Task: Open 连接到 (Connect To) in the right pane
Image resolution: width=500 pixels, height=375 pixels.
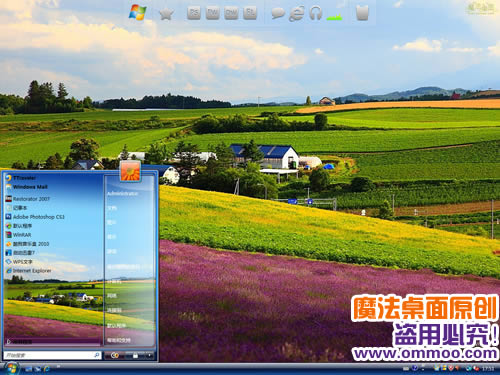Action: coord(114,310)
